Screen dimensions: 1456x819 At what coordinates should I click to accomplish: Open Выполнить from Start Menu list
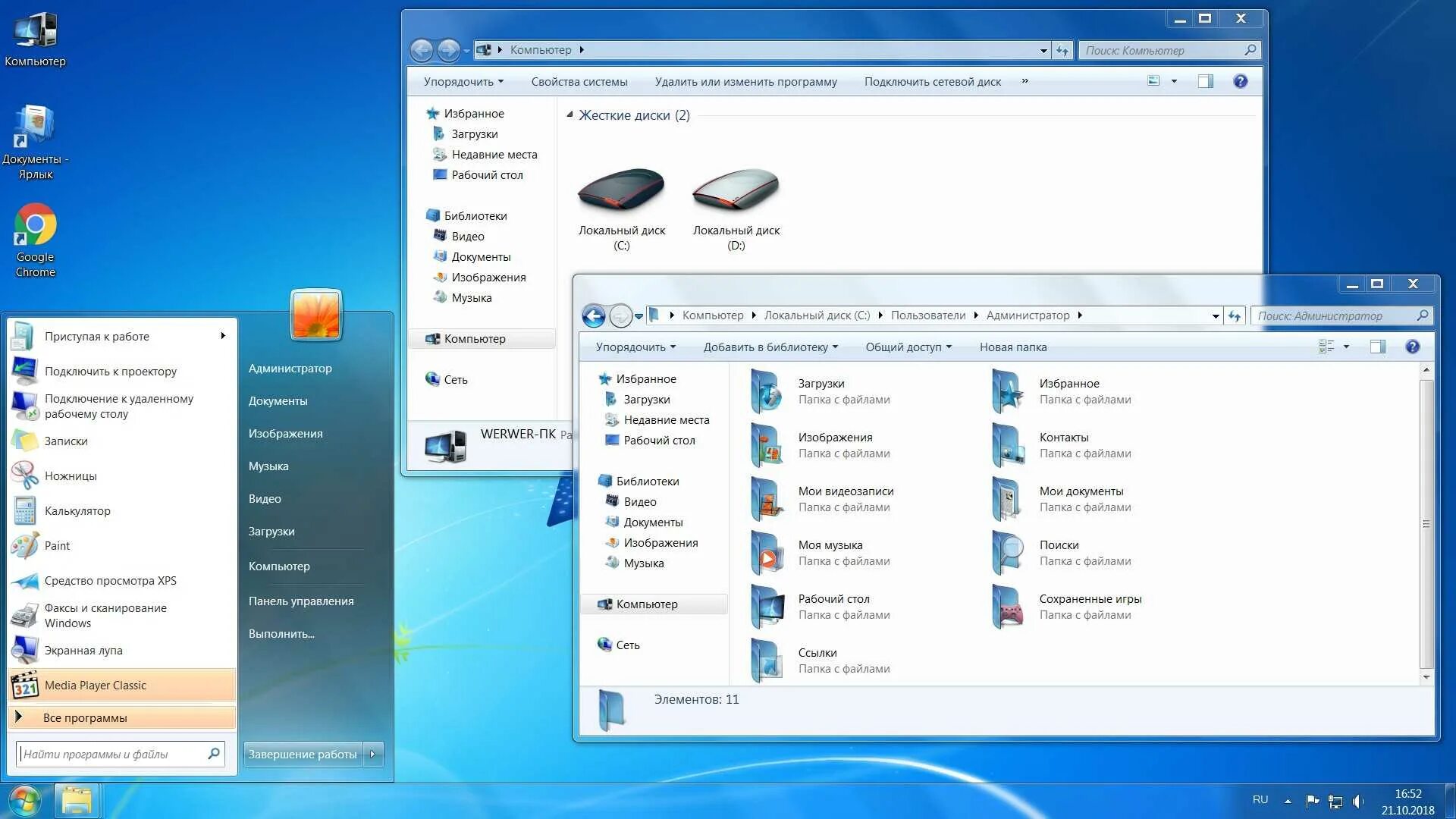281,633
